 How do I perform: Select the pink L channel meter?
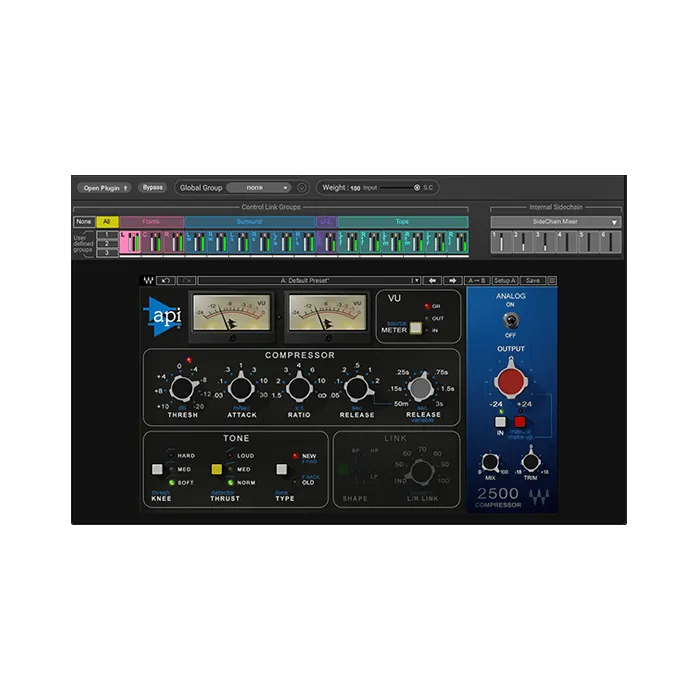[130, 242]
